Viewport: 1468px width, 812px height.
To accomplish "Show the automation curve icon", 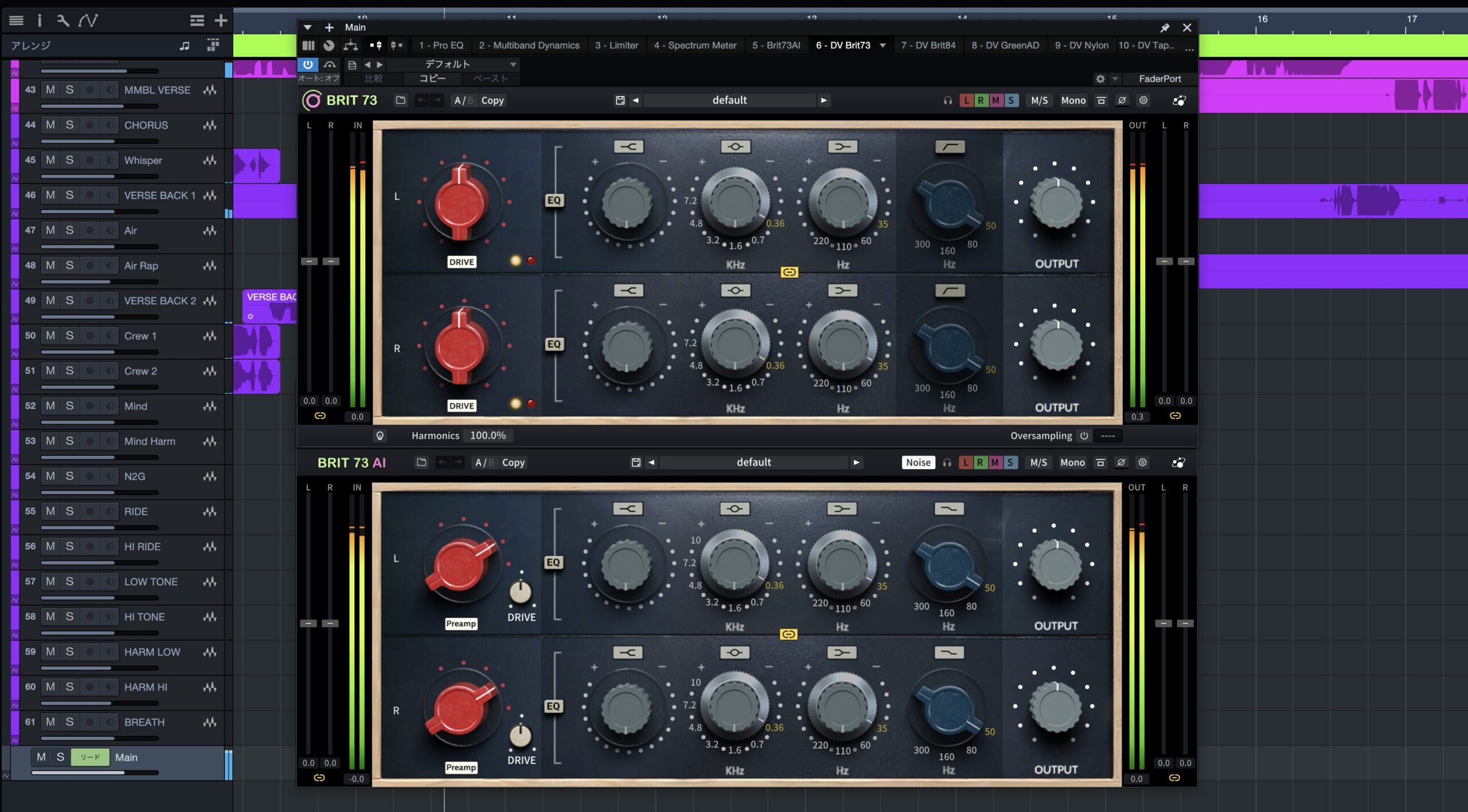I will (88, 21).
